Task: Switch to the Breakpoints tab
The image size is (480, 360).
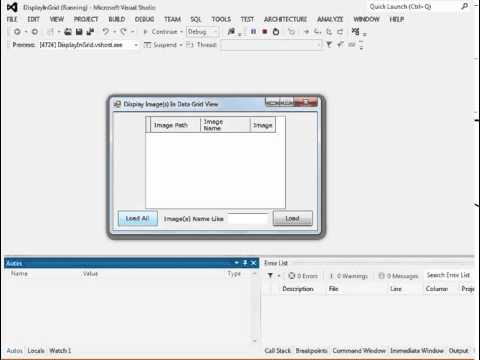Action: pos(312,351)
